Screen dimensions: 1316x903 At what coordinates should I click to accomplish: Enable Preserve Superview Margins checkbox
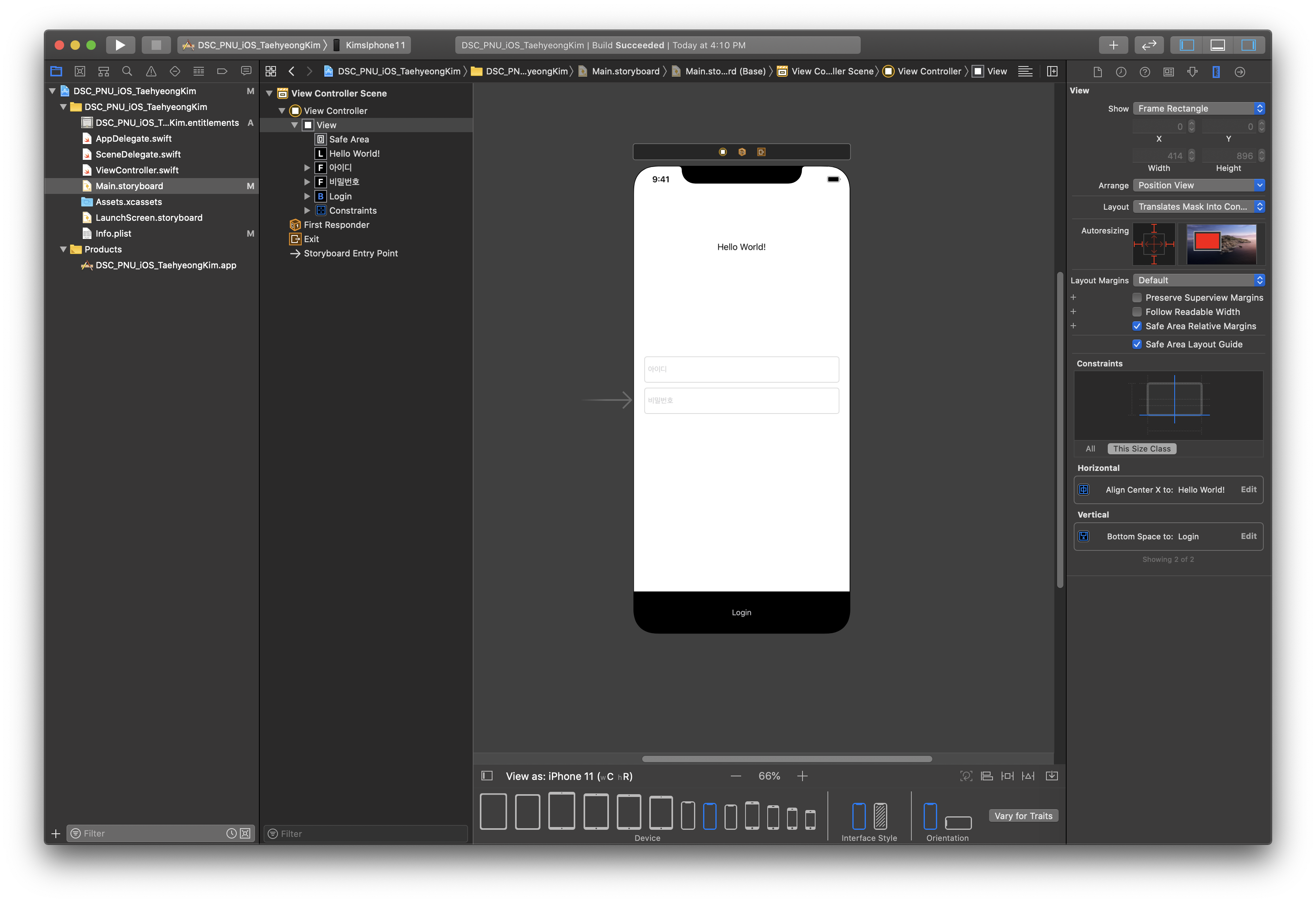1137,298
